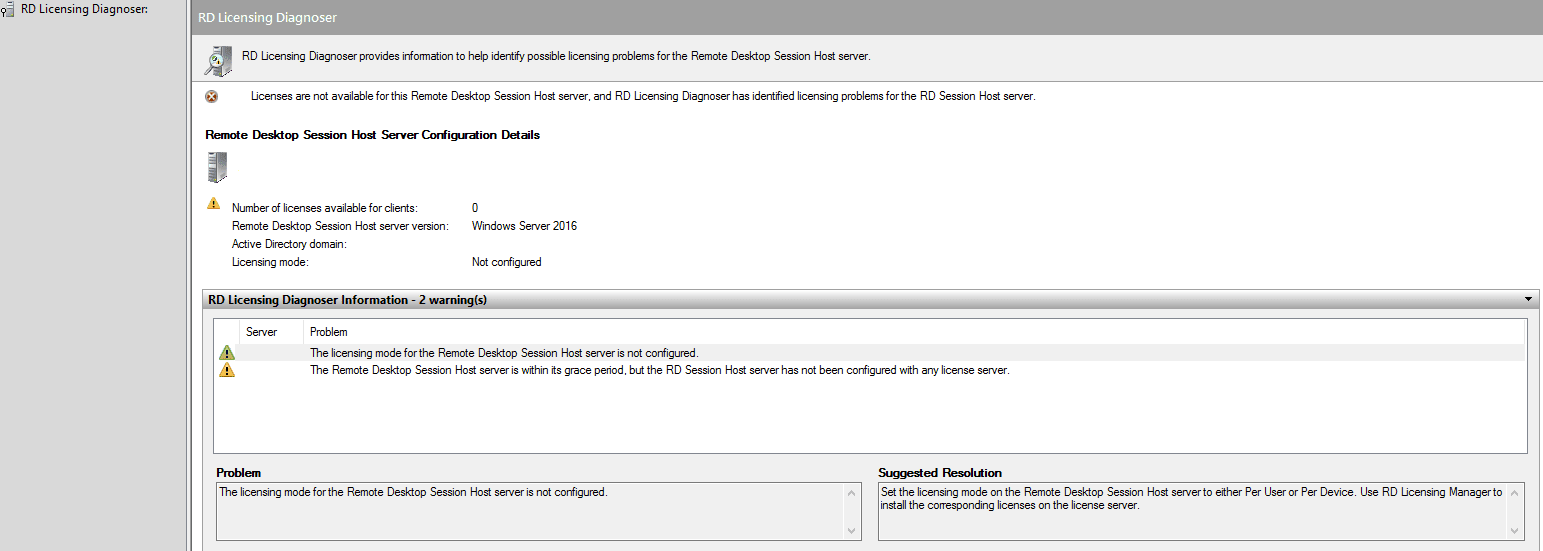Click red error icon beside licenses unavailable message

211,97
